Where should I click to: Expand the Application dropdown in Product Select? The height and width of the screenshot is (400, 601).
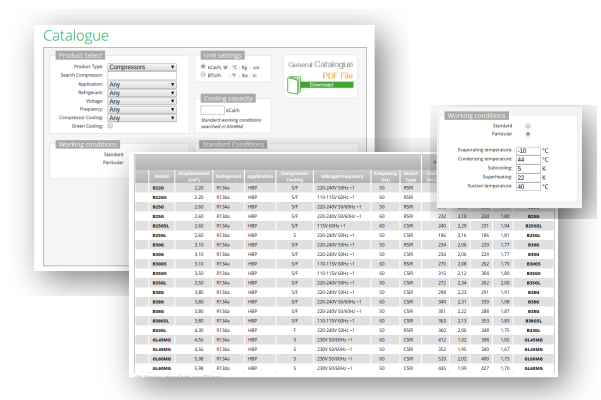(x=142, y=84)
